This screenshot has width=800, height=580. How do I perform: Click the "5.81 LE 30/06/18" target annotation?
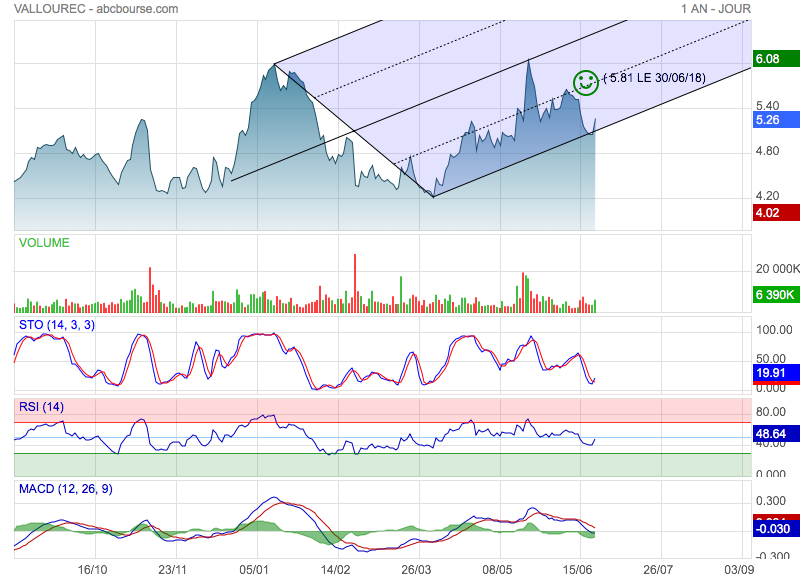655,78
